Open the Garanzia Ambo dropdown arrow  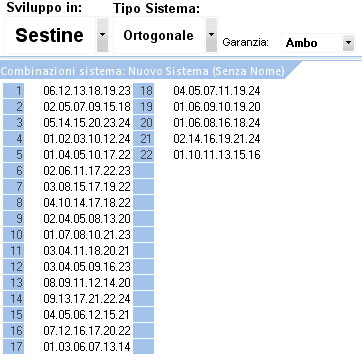coord(348,43)
